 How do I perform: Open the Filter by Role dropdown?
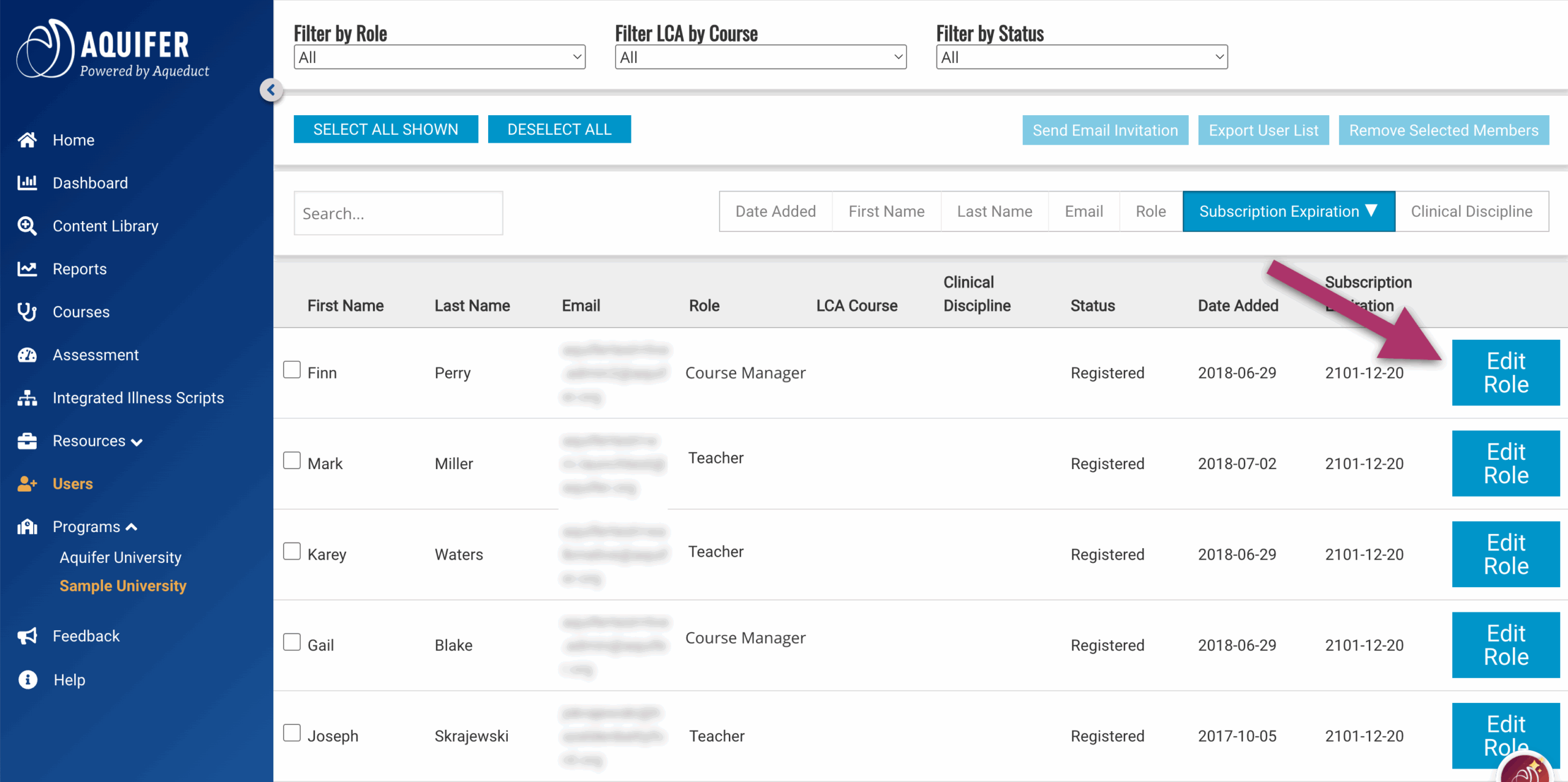(439, 58)
